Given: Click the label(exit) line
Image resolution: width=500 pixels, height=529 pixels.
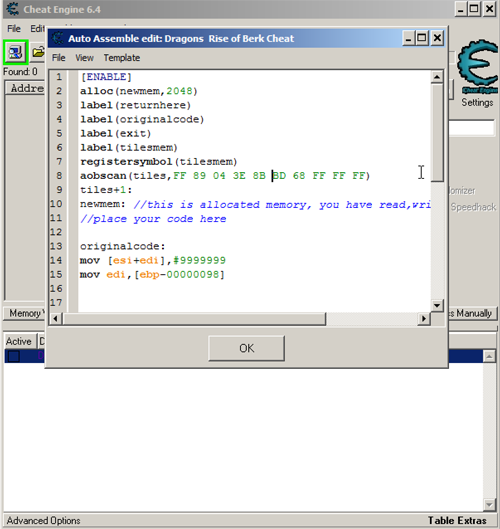Looking at the screenshot, I should pyautogui.click(x=115, y=134).
